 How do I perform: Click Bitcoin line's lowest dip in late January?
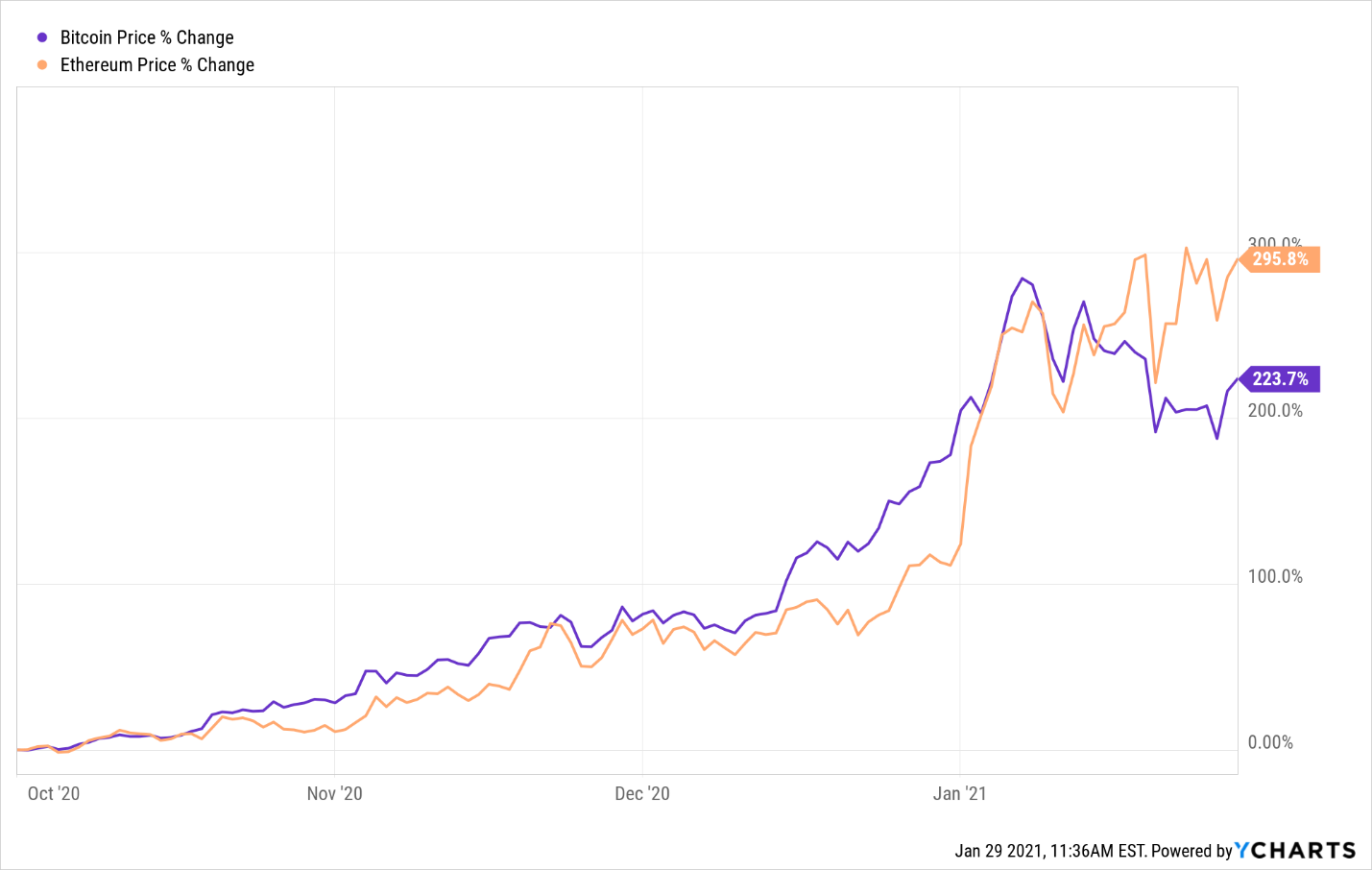point(1216,439)
